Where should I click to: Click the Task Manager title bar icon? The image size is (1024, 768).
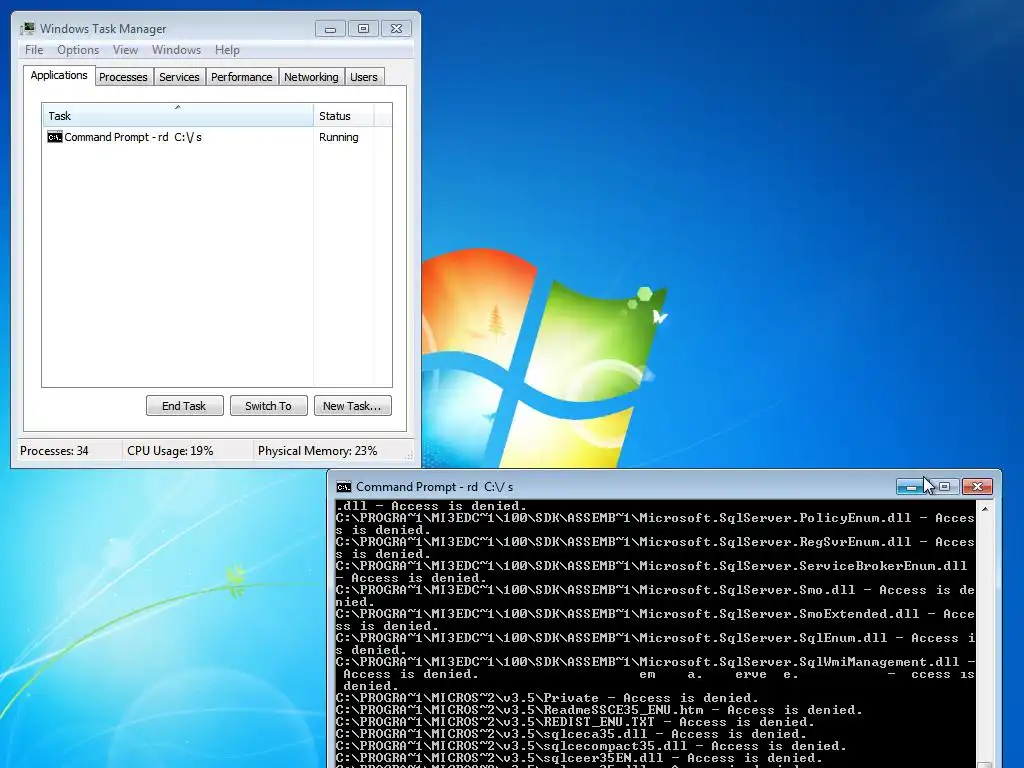pos(27,29)
